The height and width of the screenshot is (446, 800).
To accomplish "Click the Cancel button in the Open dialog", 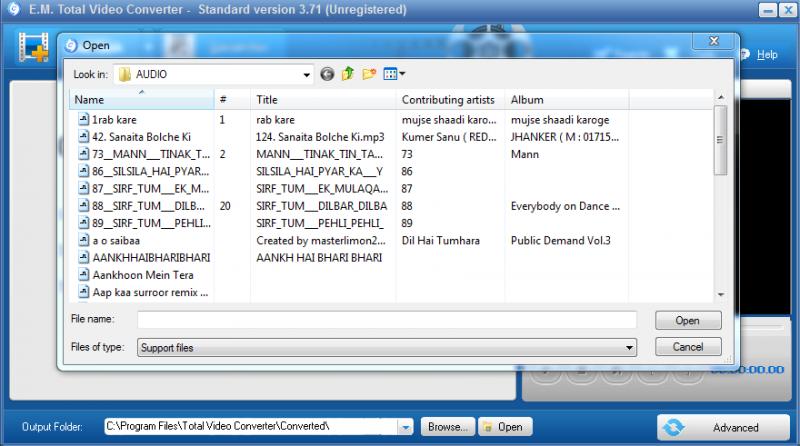I will 688,347.
